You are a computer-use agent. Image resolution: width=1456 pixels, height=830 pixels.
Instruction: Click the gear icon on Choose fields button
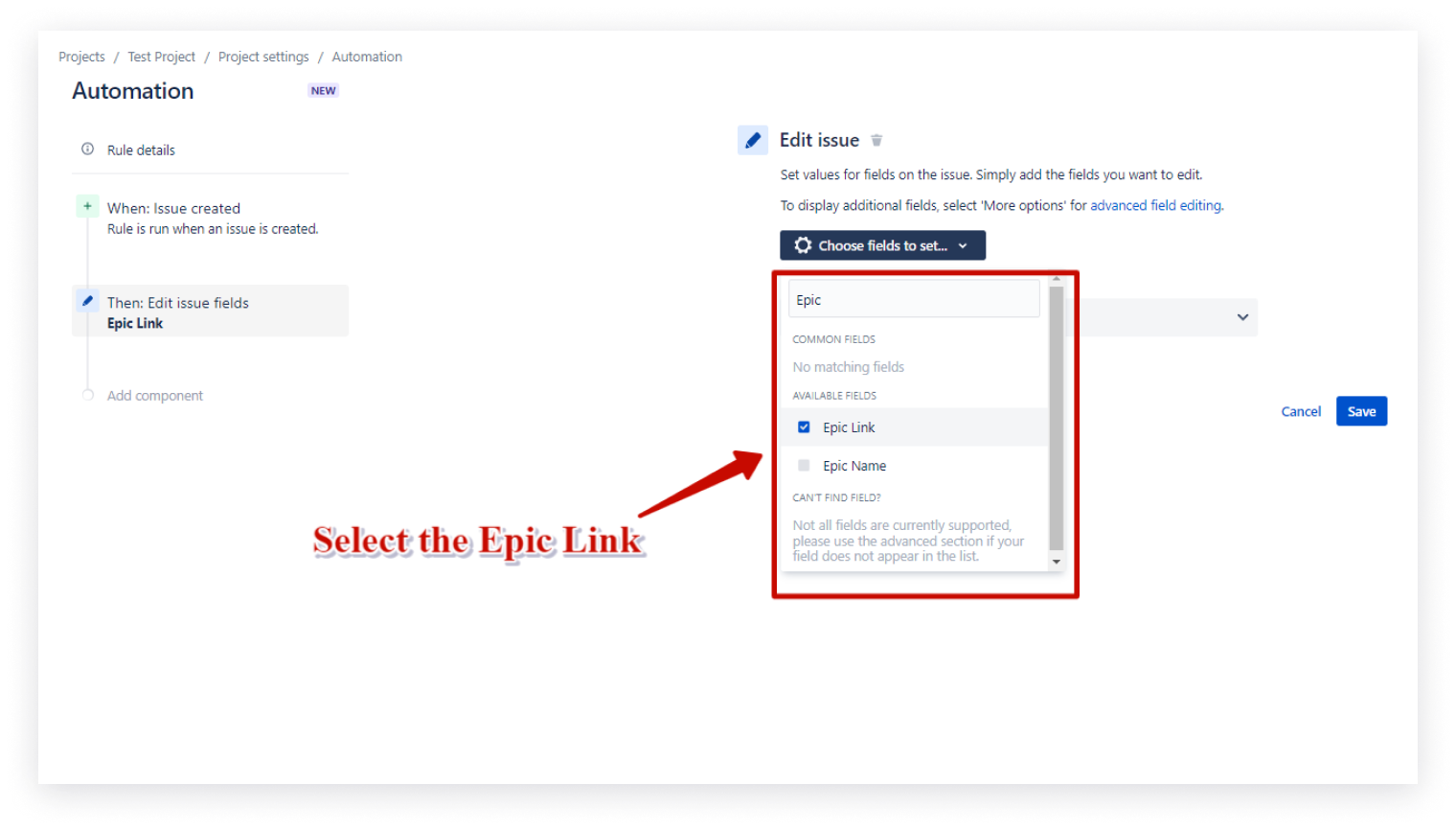coord(803,245)
